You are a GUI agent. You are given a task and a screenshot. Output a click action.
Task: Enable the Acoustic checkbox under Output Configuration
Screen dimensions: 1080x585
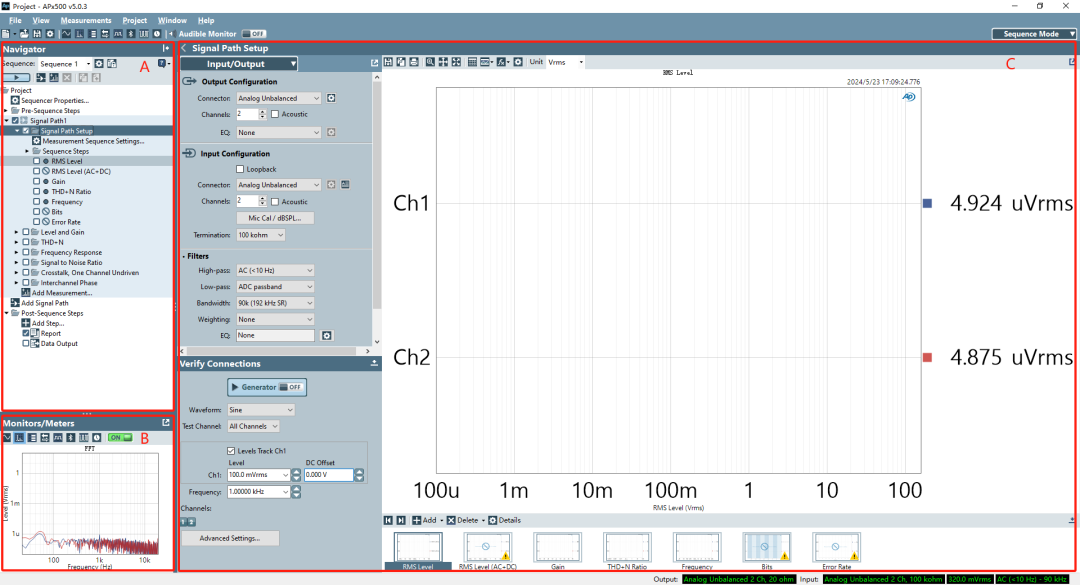click(x=275, y=114)
